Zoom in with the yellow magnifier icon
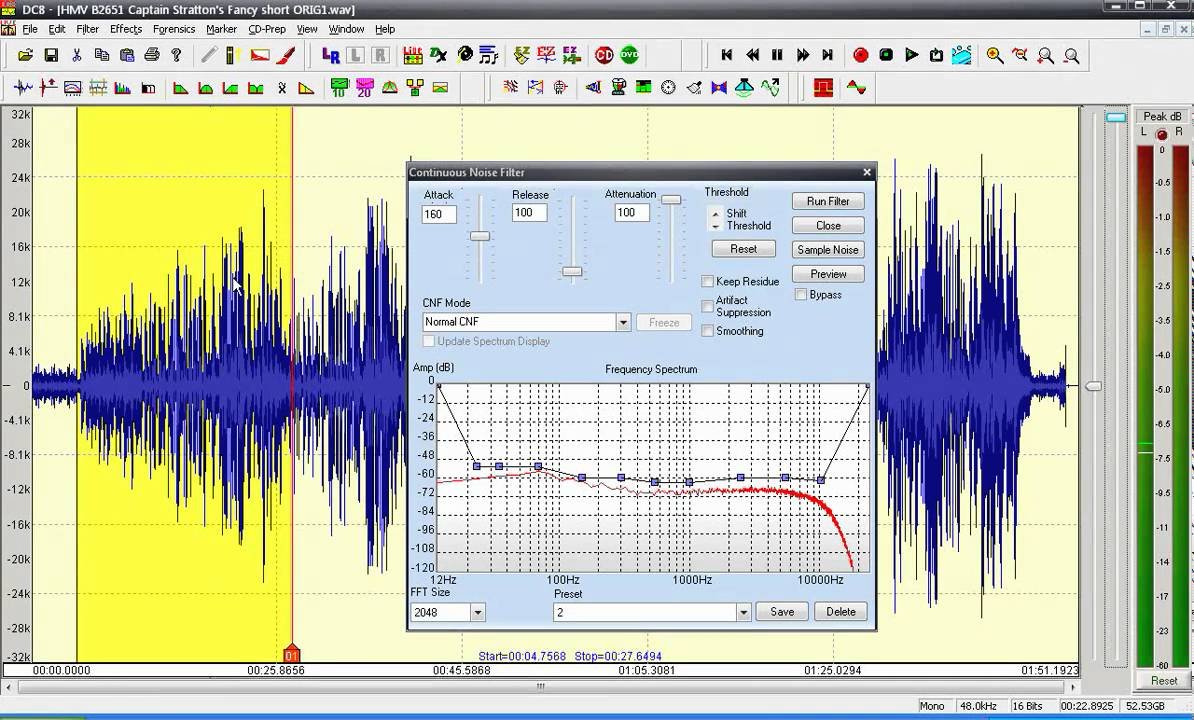Screen dimensions: 1194x720 [x=994, y=55]
